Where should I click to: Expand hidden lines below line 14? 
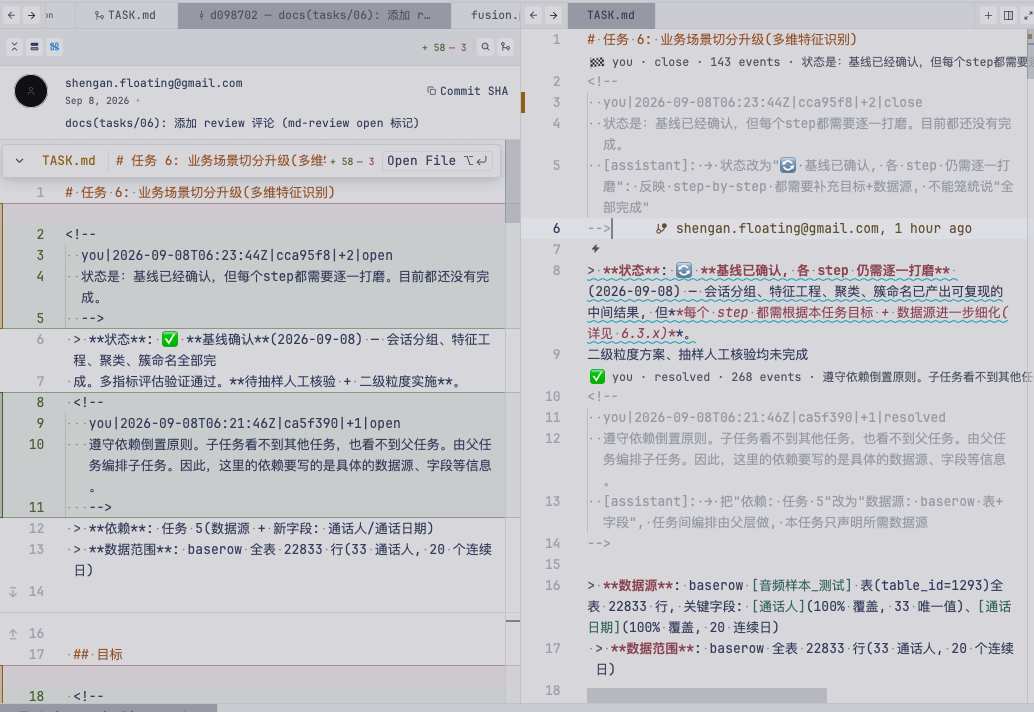click(x=13, y=592)
